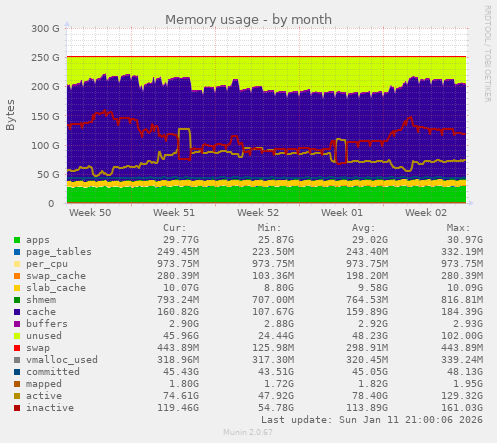This screenshot has height=443, width=497.
Task: Click the swap red legend swatch
Action: point(17,348)
